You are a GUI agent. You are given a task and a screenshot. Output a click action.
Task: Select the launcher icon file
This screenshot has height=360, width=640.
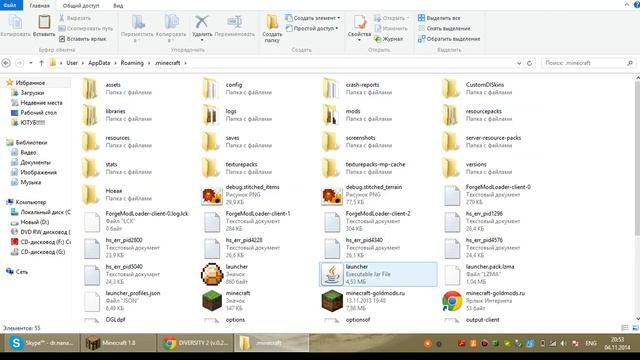pyautogui.click(x=225, y=274)
